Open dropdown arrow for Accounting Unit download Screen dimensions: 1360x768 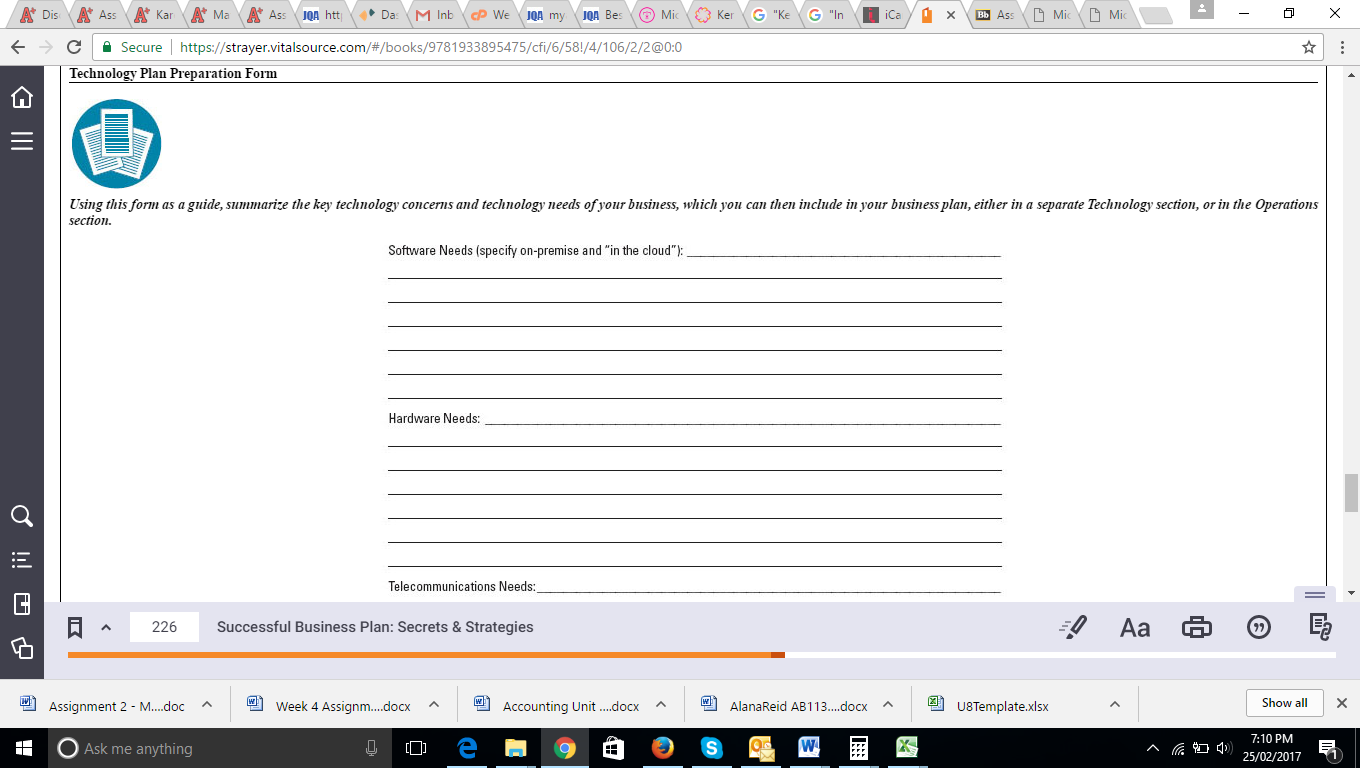pos(661,705)
